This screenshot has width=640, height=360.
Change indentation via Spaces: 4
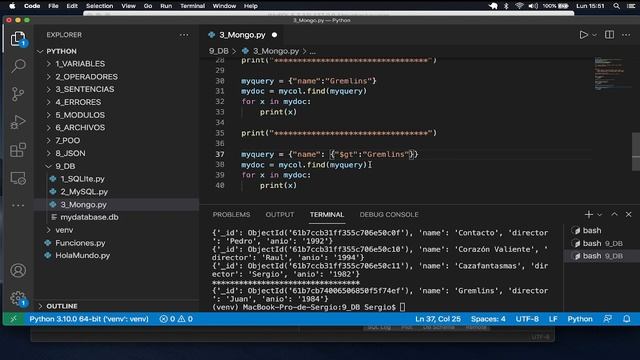[x=488, y=319]
